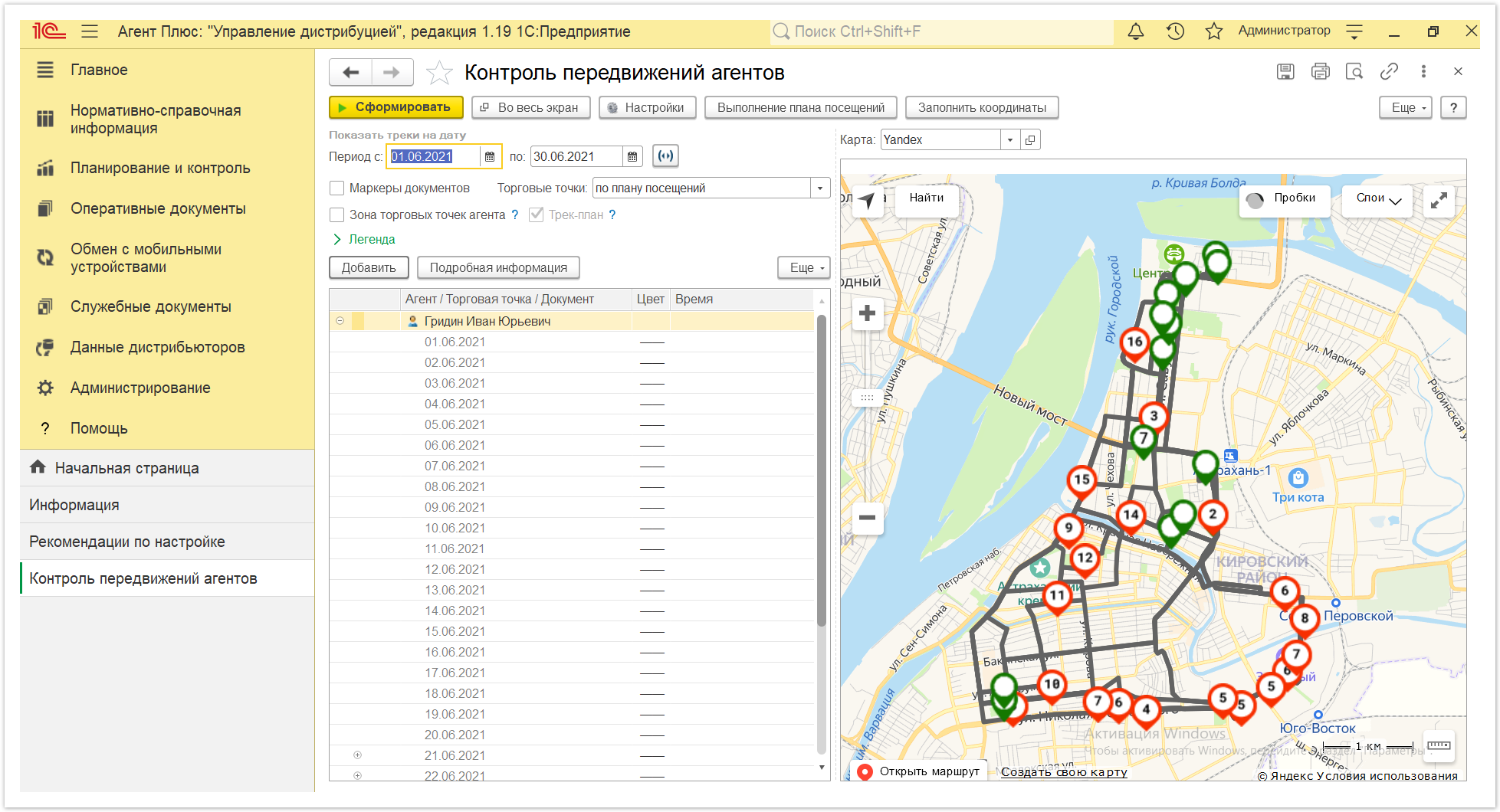Open notifications bell icon

point(1136,31)
